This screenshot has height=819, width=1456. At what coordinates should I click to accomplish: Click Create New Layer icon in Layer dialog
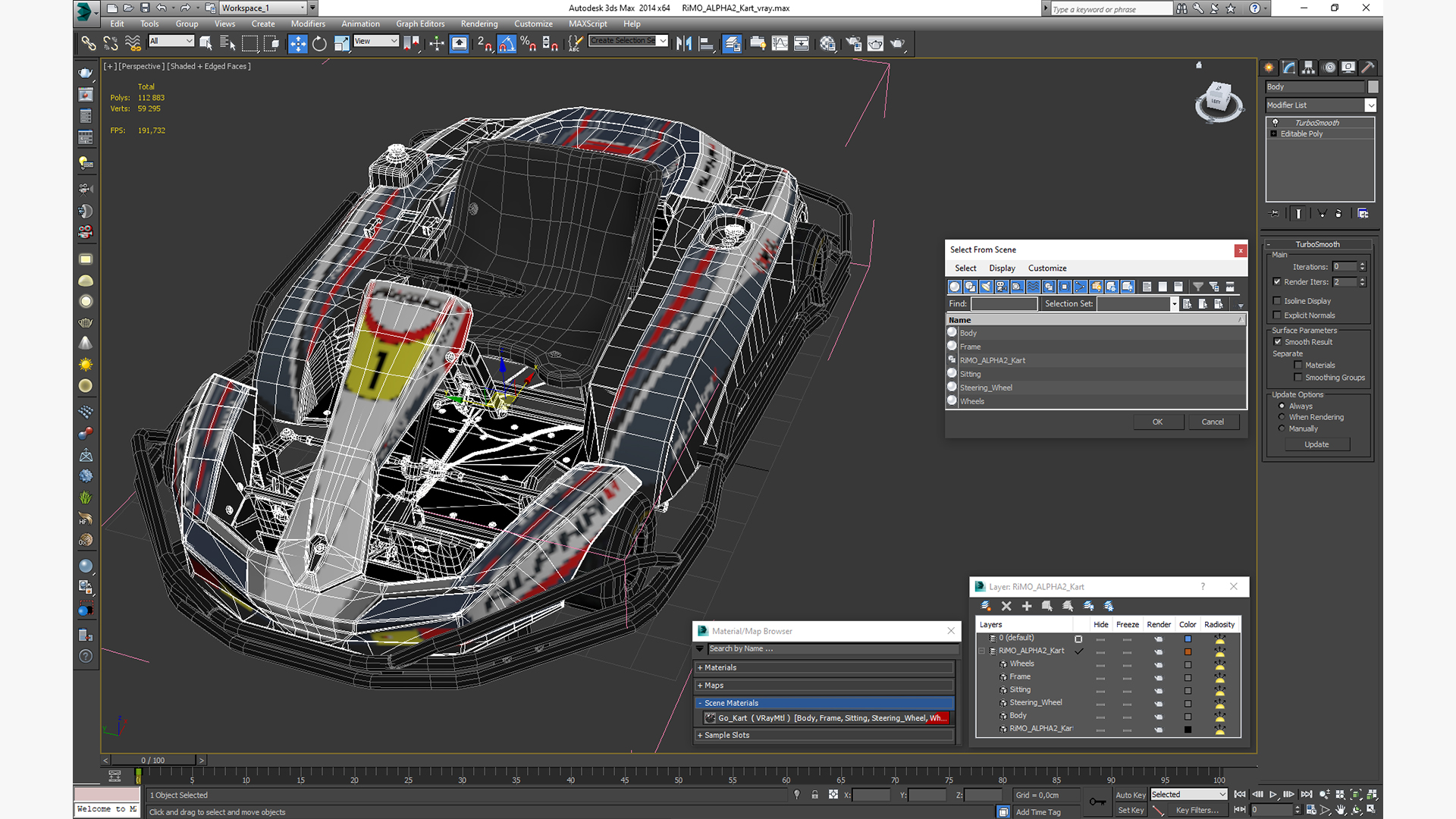[986, 606]
